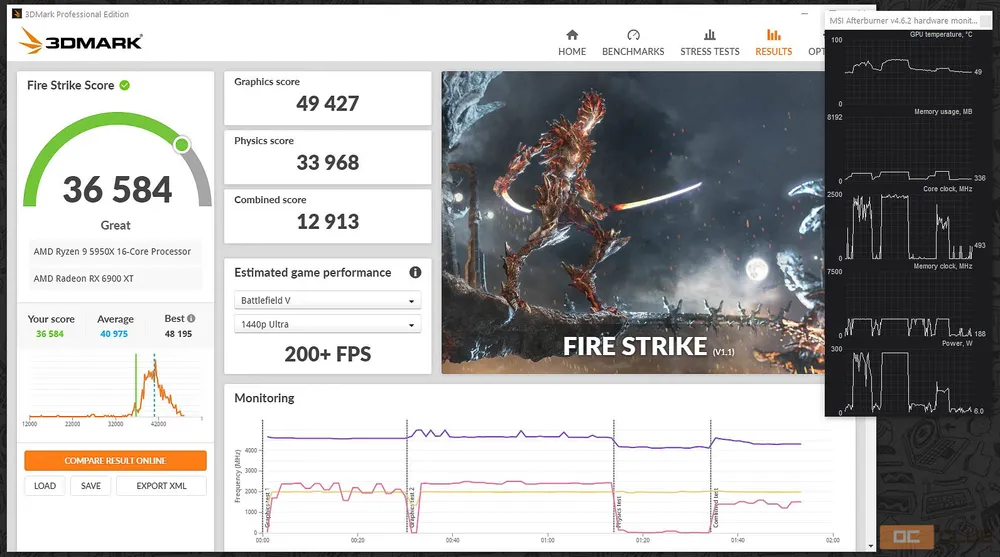1000x557 pixels.
Task: Click Compare Result Online button
Action: [x=115, y=461]
